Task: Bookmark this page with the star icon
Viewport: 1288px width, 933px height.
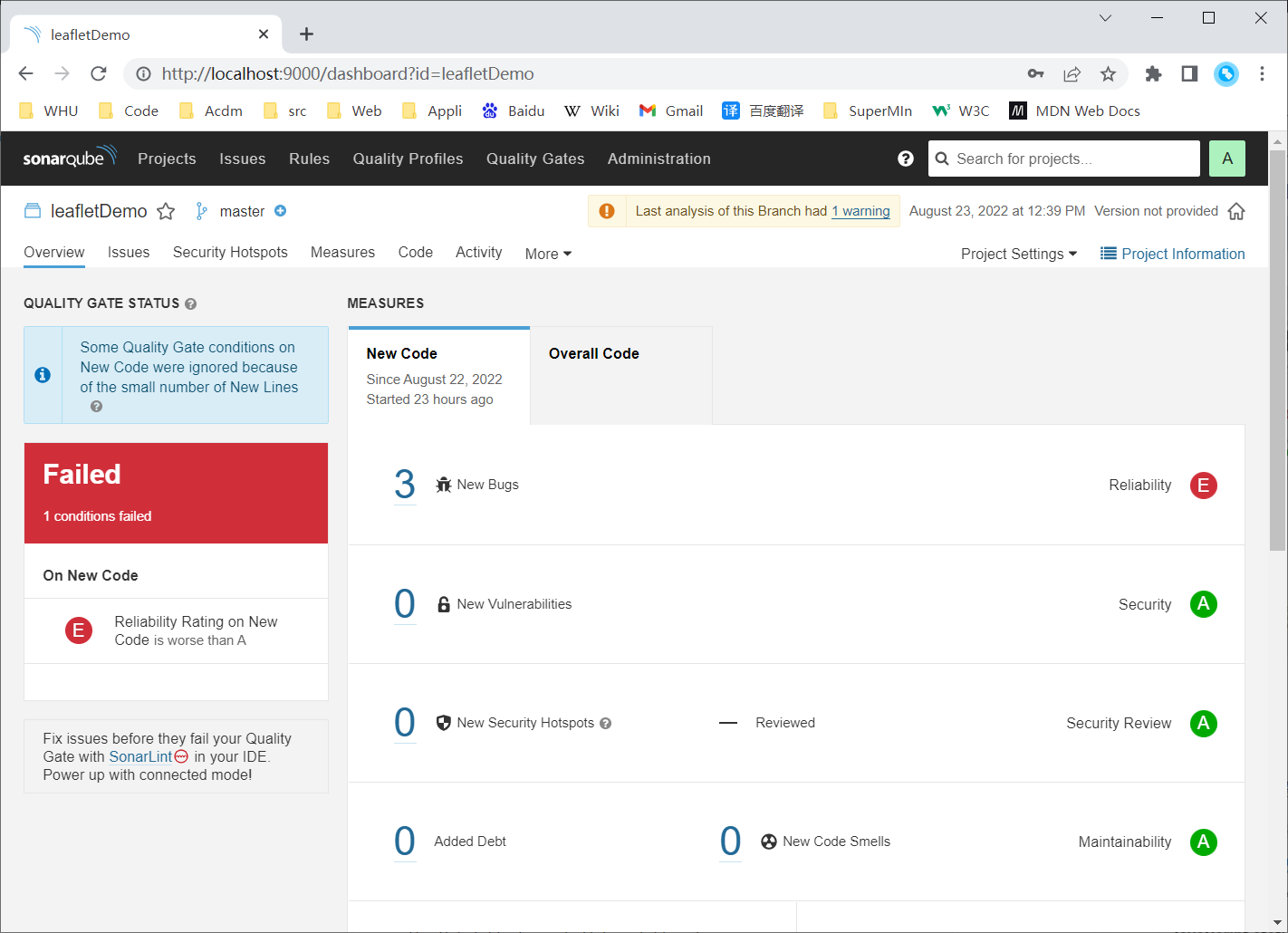Action: 1108,74
